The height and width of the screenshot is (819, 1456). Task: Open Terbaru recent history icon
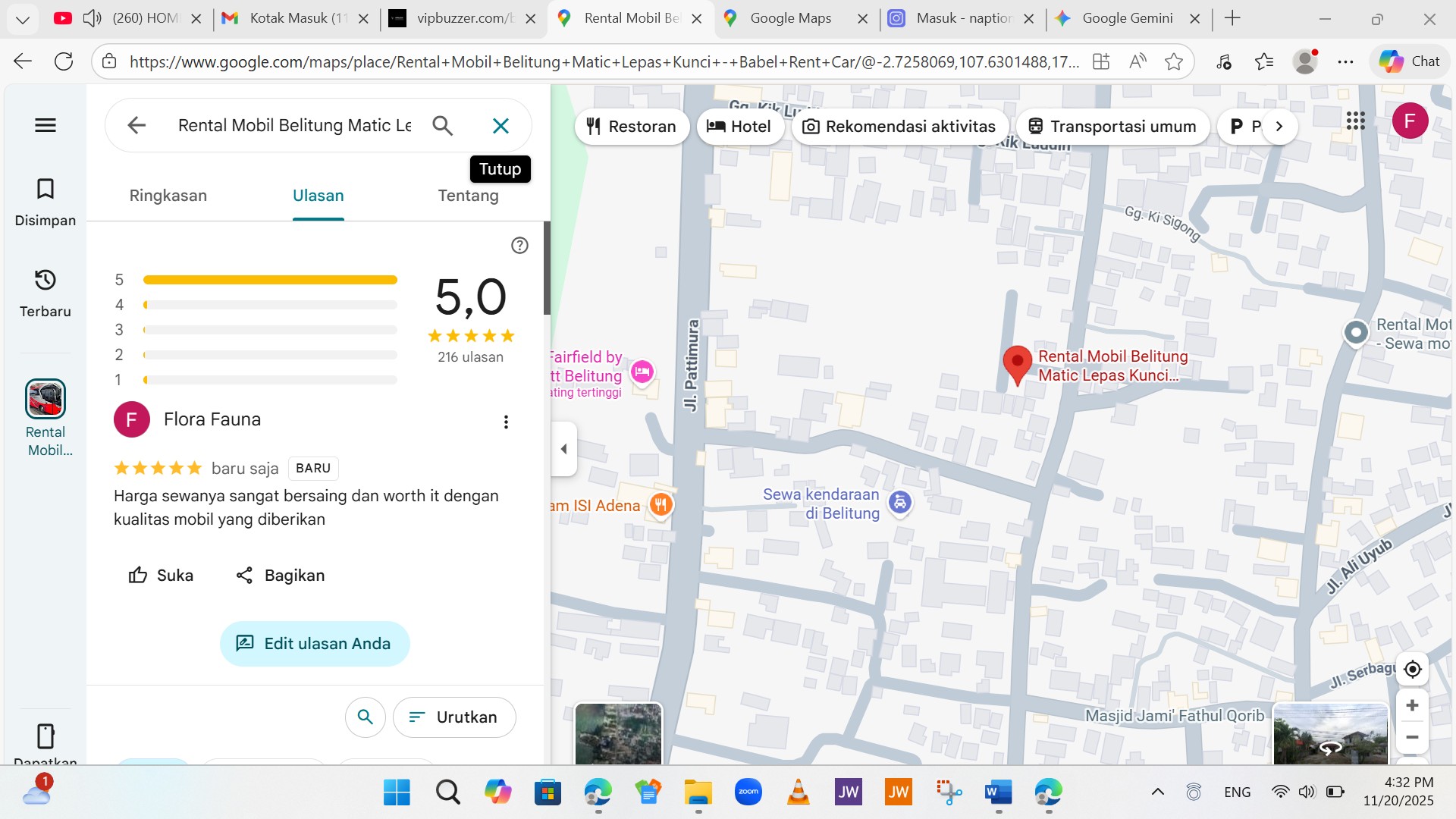coord(45,281)
